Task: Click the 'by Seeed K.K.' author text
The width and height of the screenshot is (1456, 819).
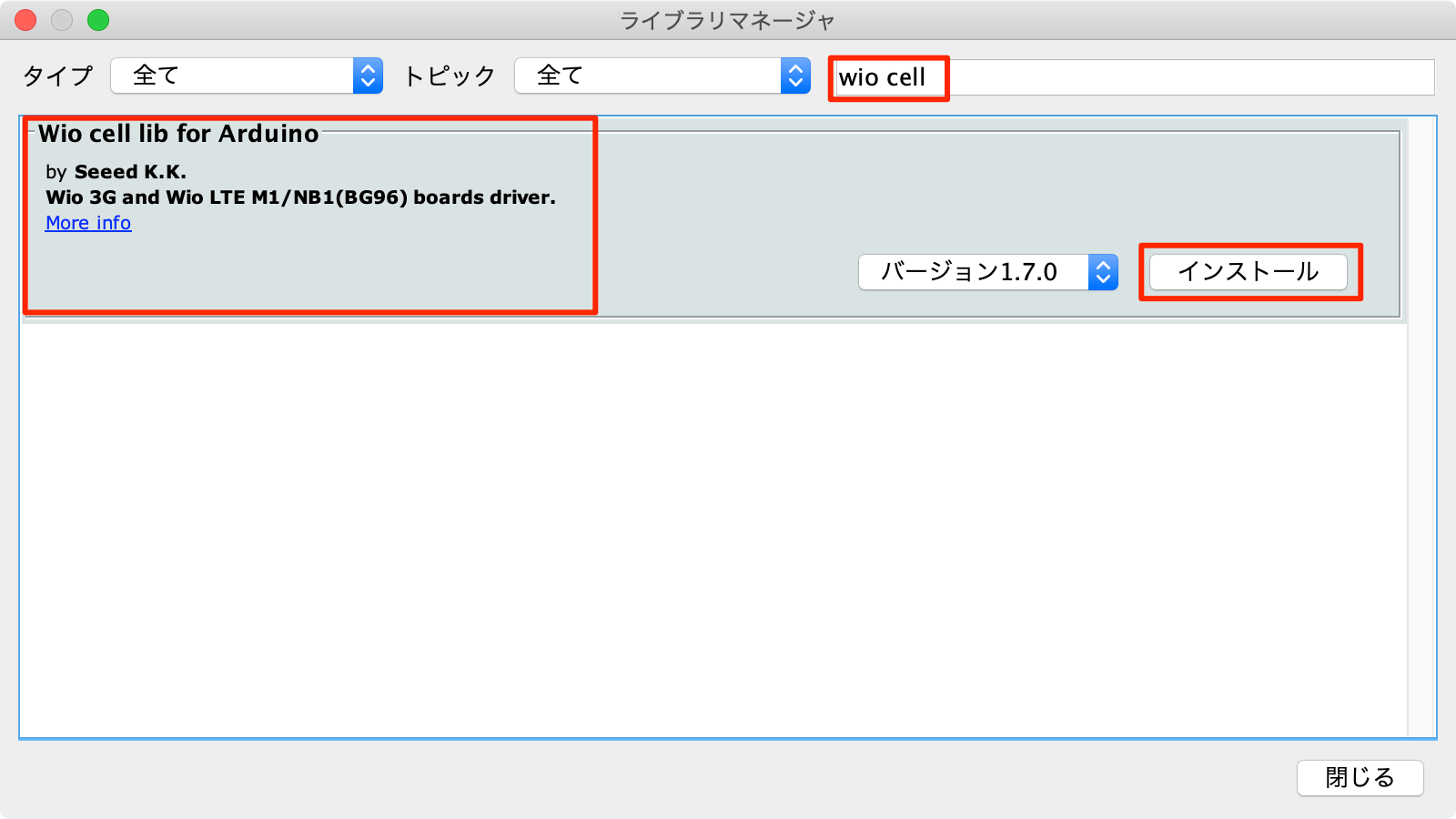Action: click(x=116, y=172)
